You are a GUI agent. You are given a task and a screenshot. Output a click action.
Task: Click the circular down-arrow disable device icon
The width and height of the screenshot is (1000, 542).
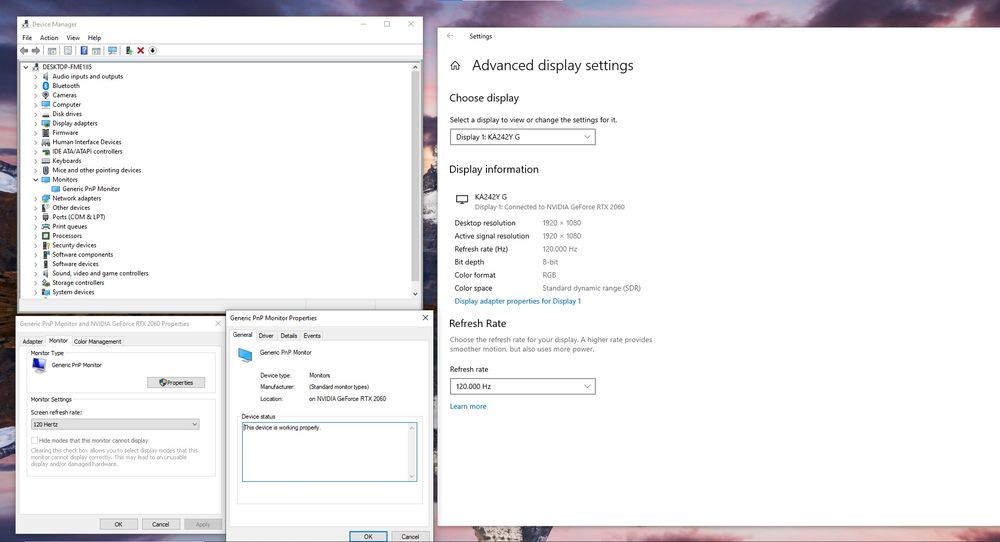tap(152, 50)
